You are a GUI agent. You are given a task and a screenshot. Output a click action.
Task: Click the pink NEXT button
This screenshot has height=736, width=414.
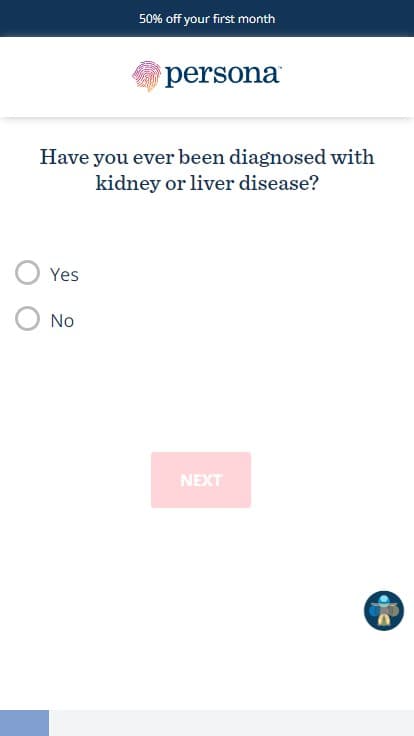(x=201, y=480)
